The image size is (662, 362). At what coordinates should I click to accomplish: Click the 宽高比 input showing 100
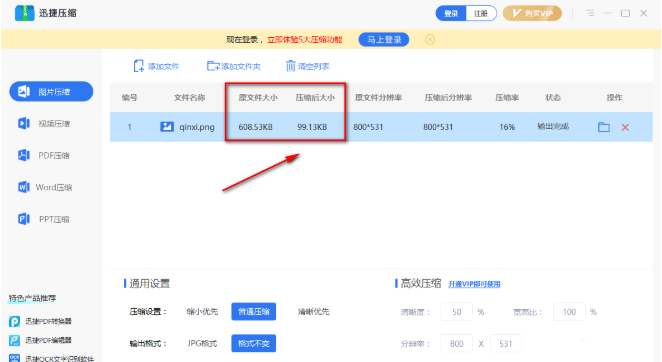569,312
